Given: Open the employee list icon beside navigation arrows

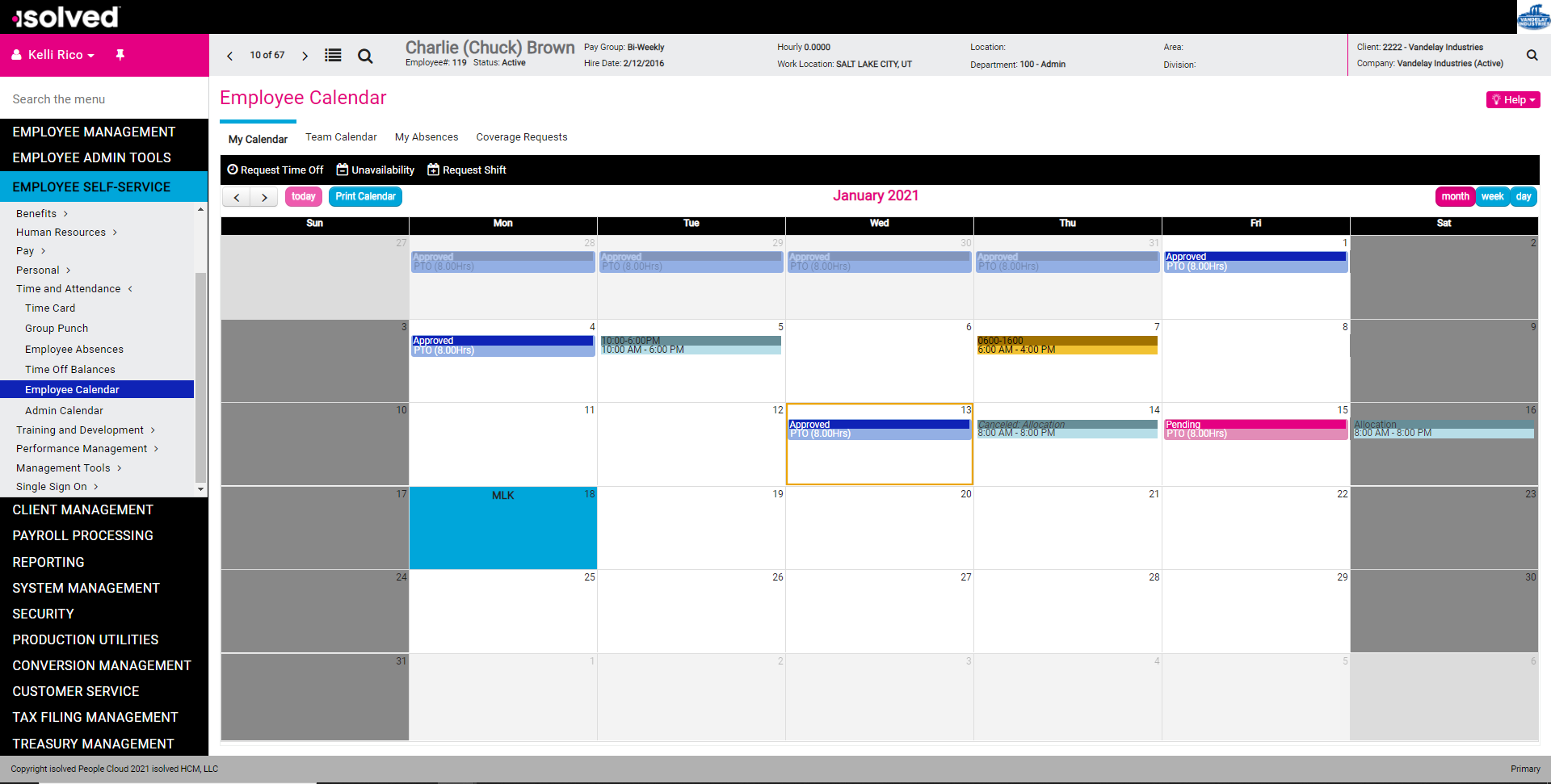Looking at the screenshot, I should [333, 55].
